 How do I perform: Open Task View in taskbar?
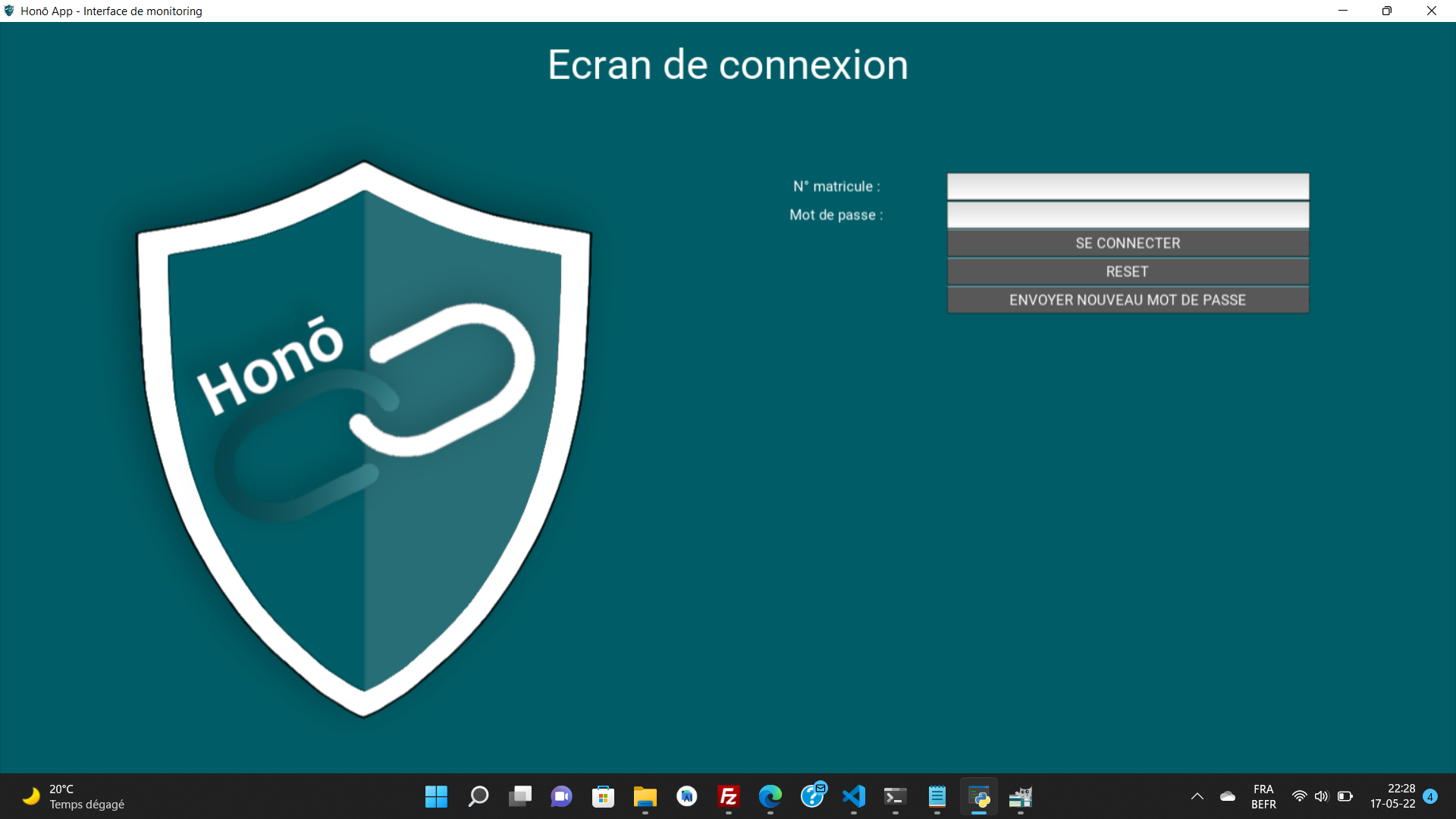(x=520, y=796)
